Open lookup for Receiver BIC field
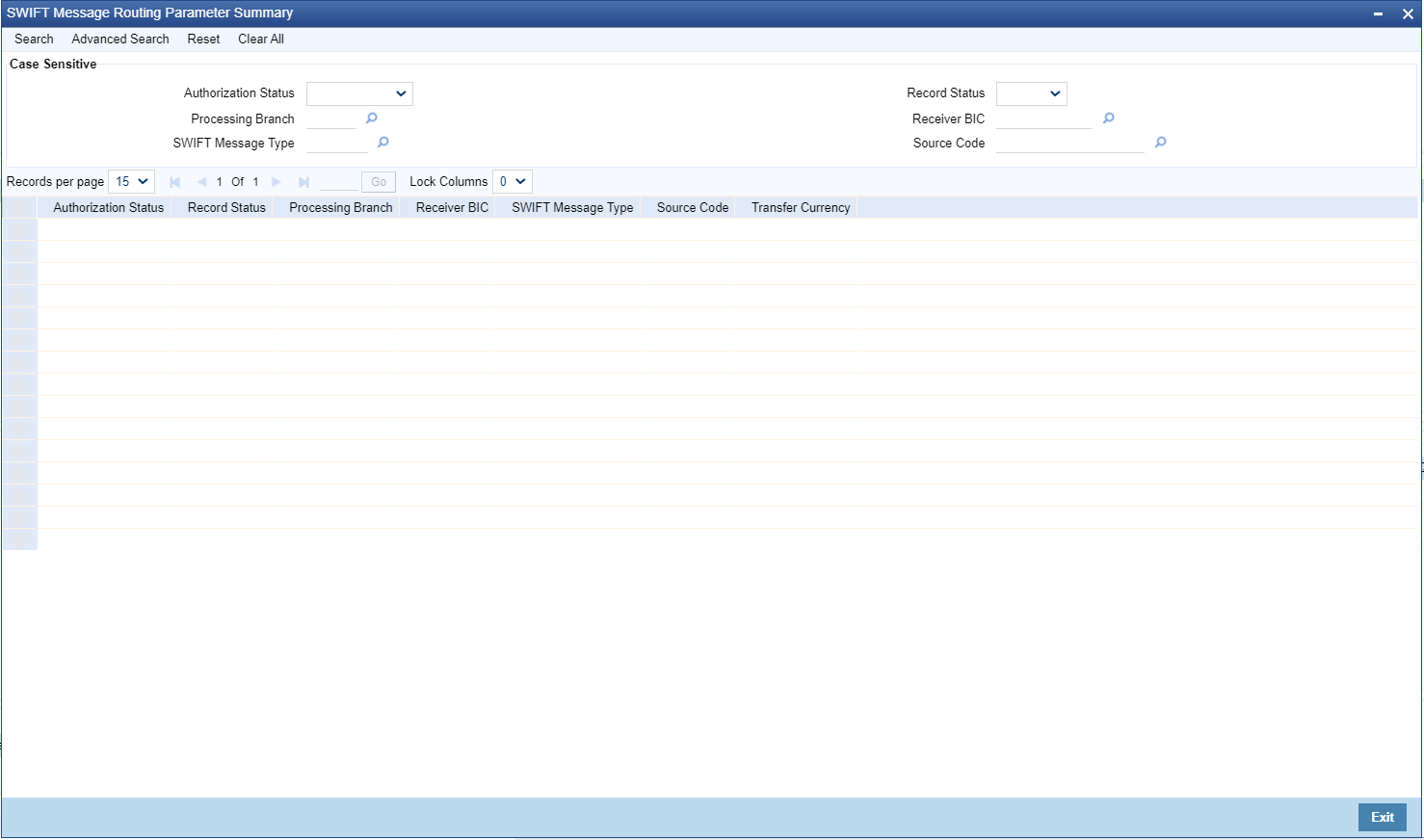 1109,118
